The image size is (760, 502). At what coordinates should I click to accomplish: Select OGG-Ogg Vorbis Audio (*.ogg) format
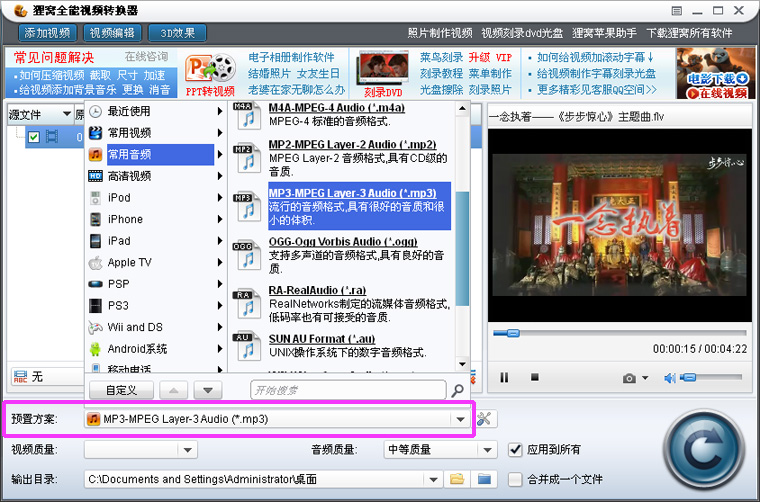coord(343,241)
